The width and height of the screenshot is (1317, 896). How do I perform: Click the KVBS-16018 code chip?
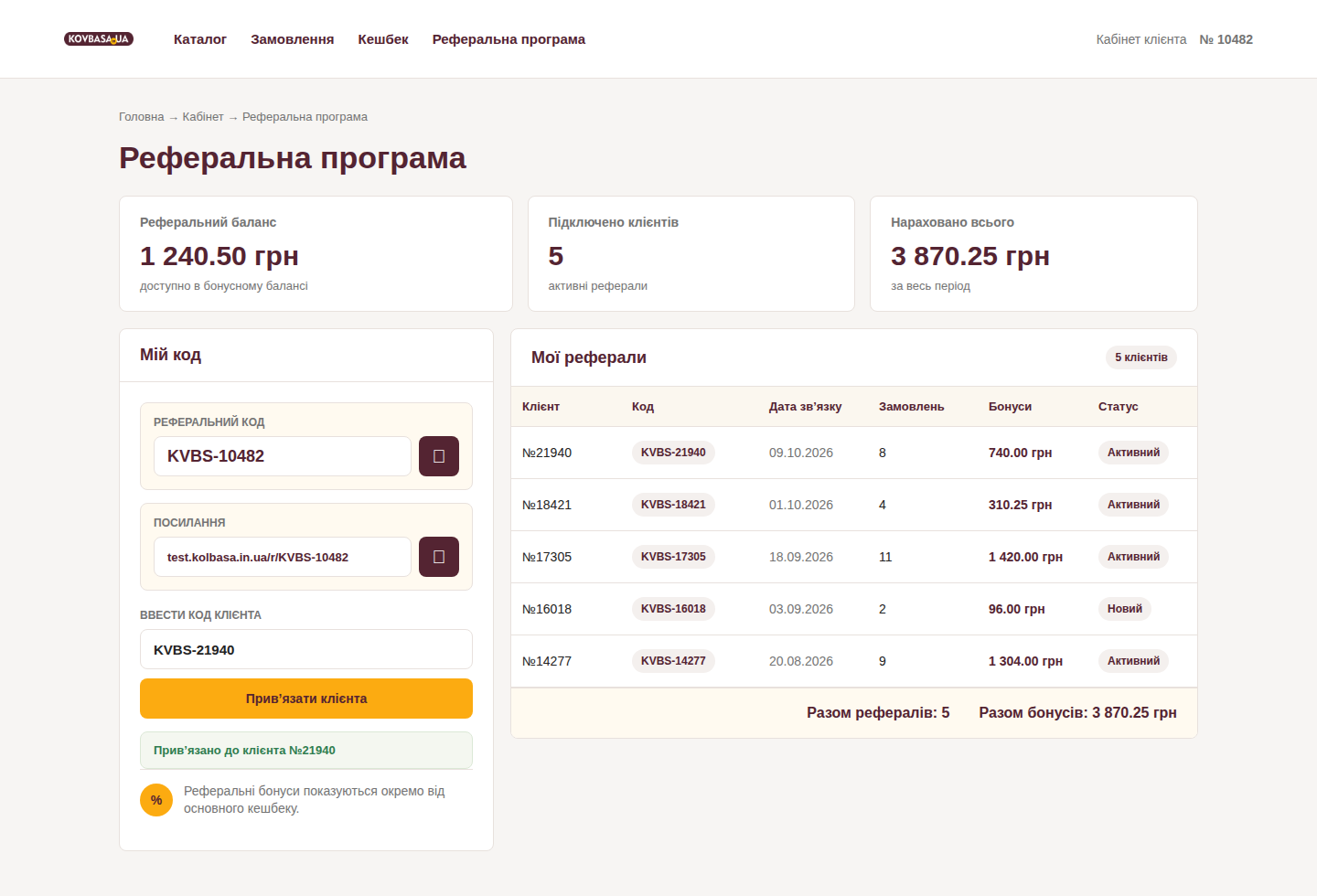[x=673, y=609]
